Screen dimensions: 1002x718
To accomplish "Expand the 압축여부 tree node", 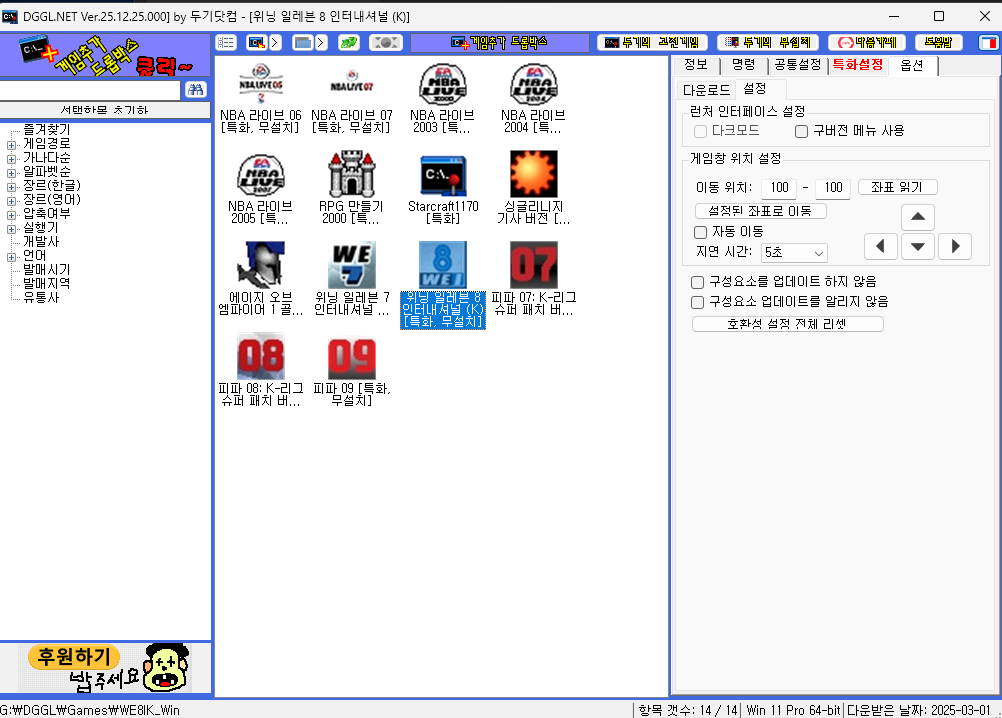I will coord(12,215).
